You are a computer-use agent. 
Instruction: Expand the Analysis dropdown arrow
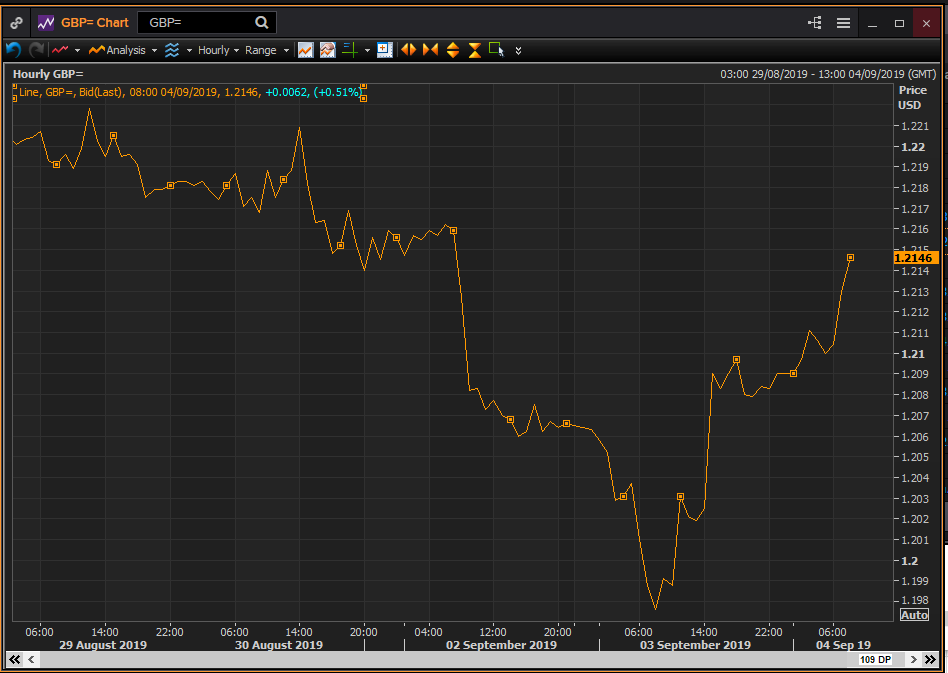click(x=155, y=50)
